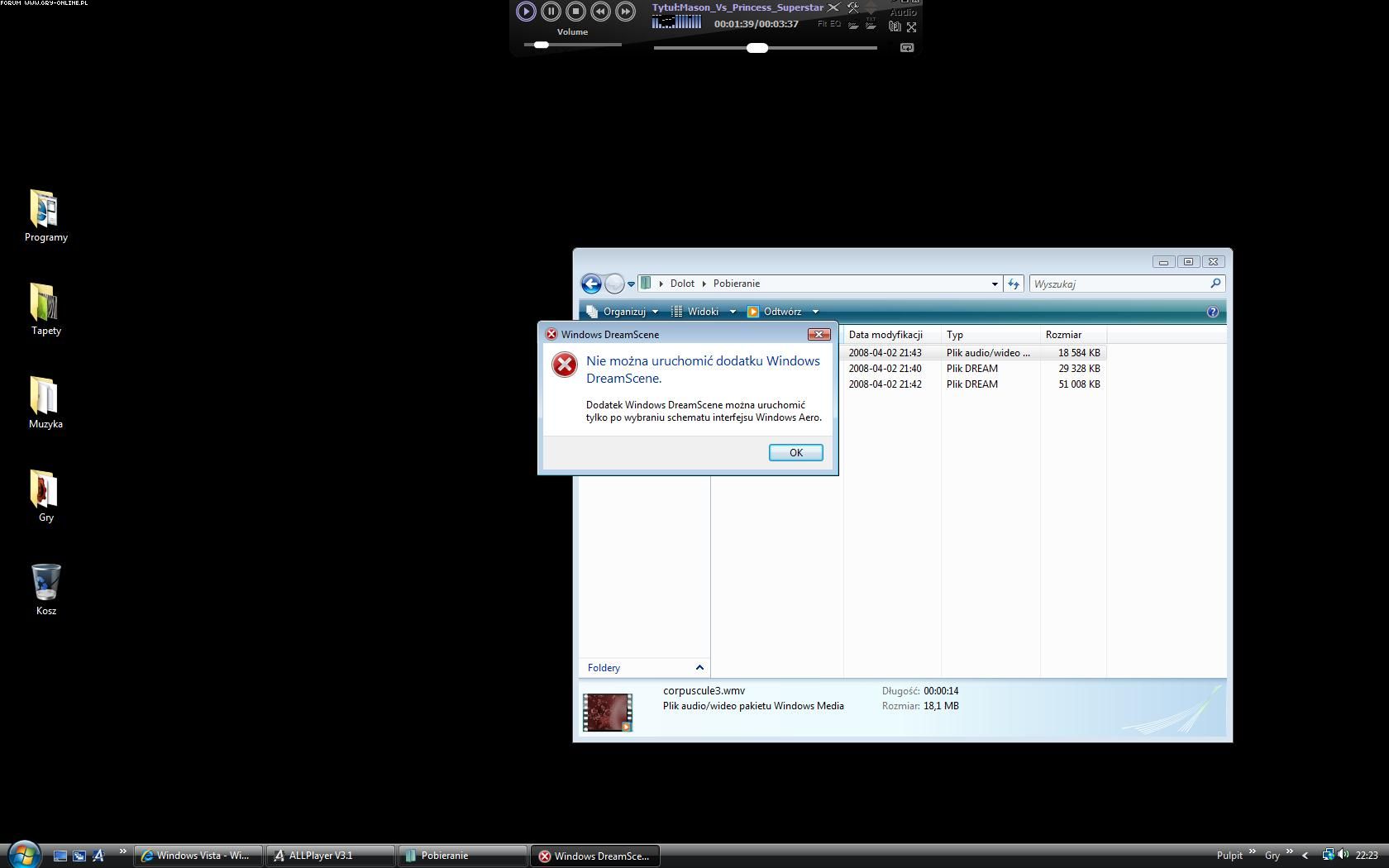Expand the Pulpit toolbar chevron
The image size is (1389, 868).
(x=1252, y=851)
